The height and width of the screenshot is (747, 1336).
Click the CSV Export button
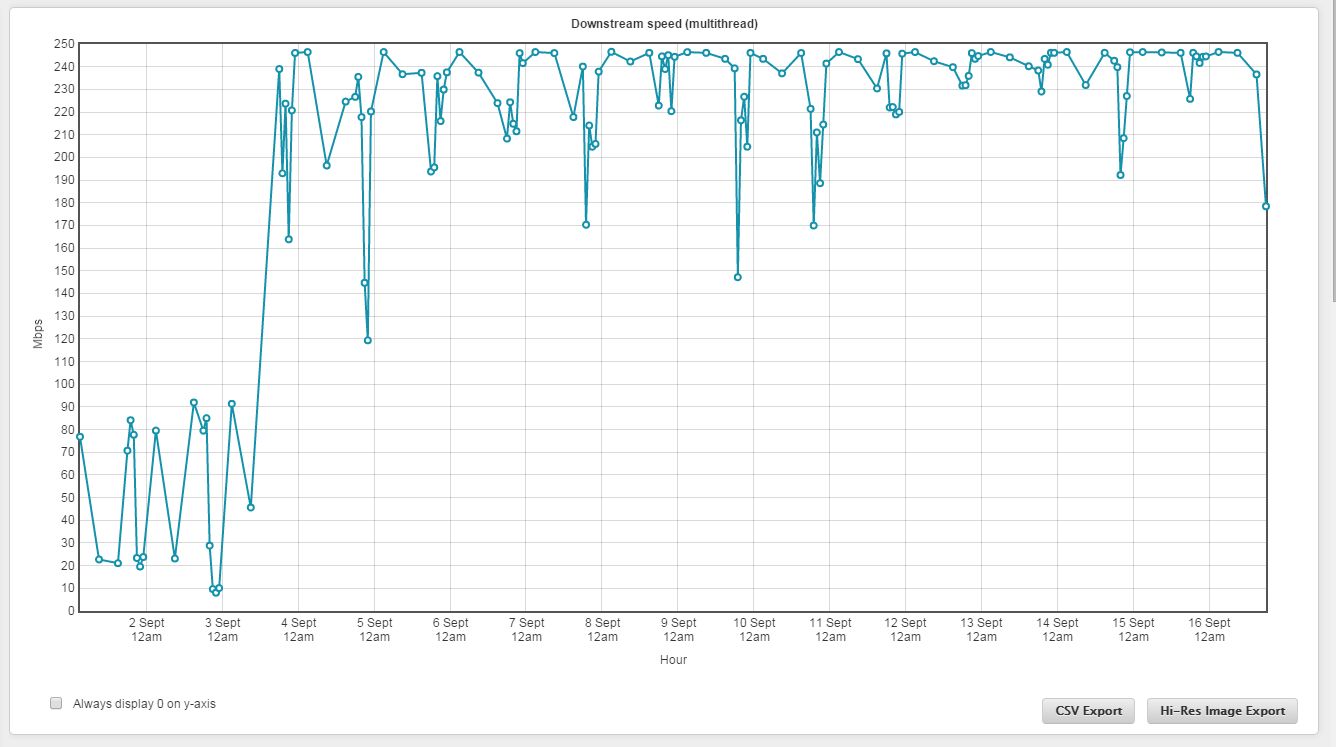pos(1088,711)
